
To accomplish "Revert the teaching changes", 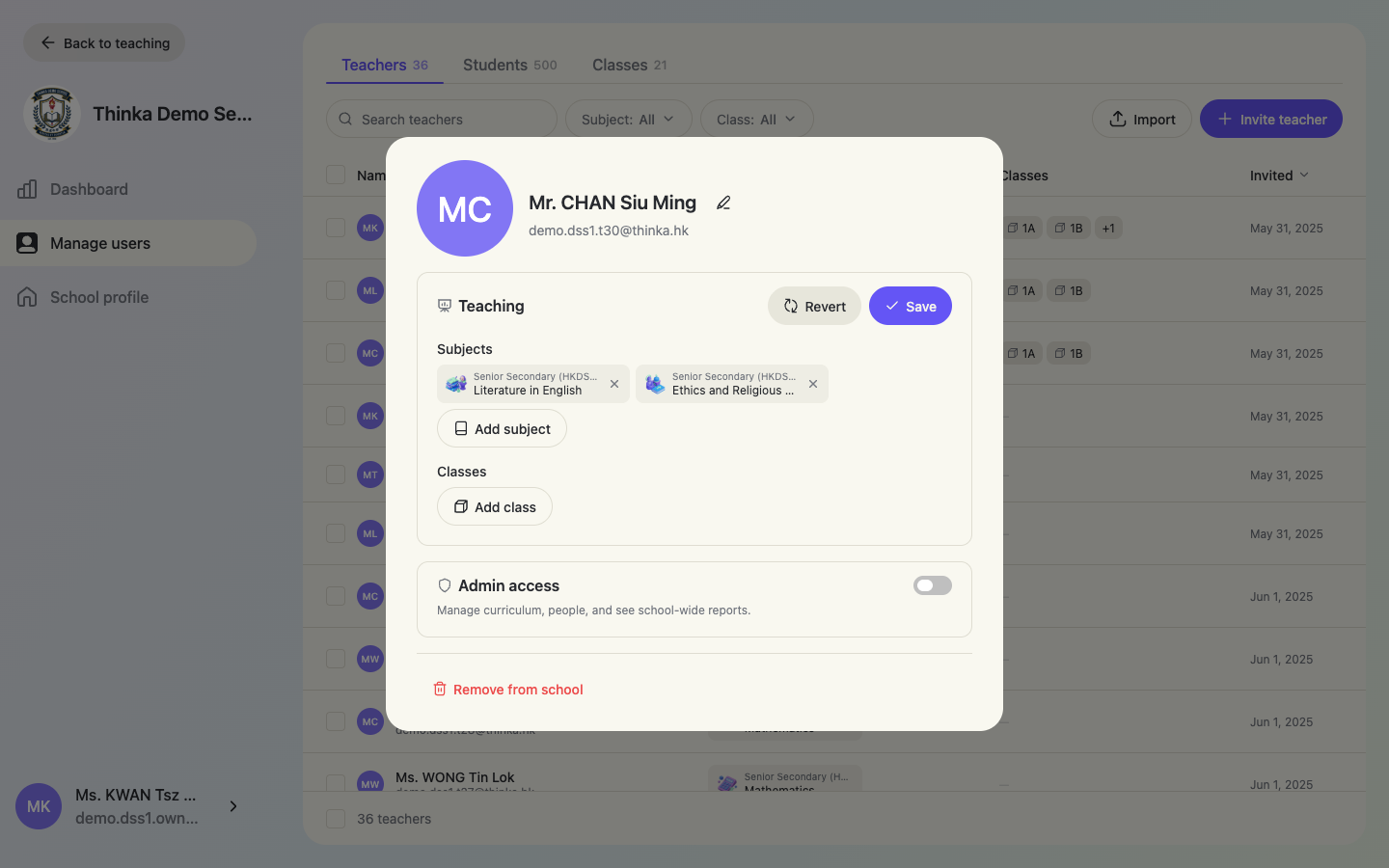I will [x=814, y=306].
